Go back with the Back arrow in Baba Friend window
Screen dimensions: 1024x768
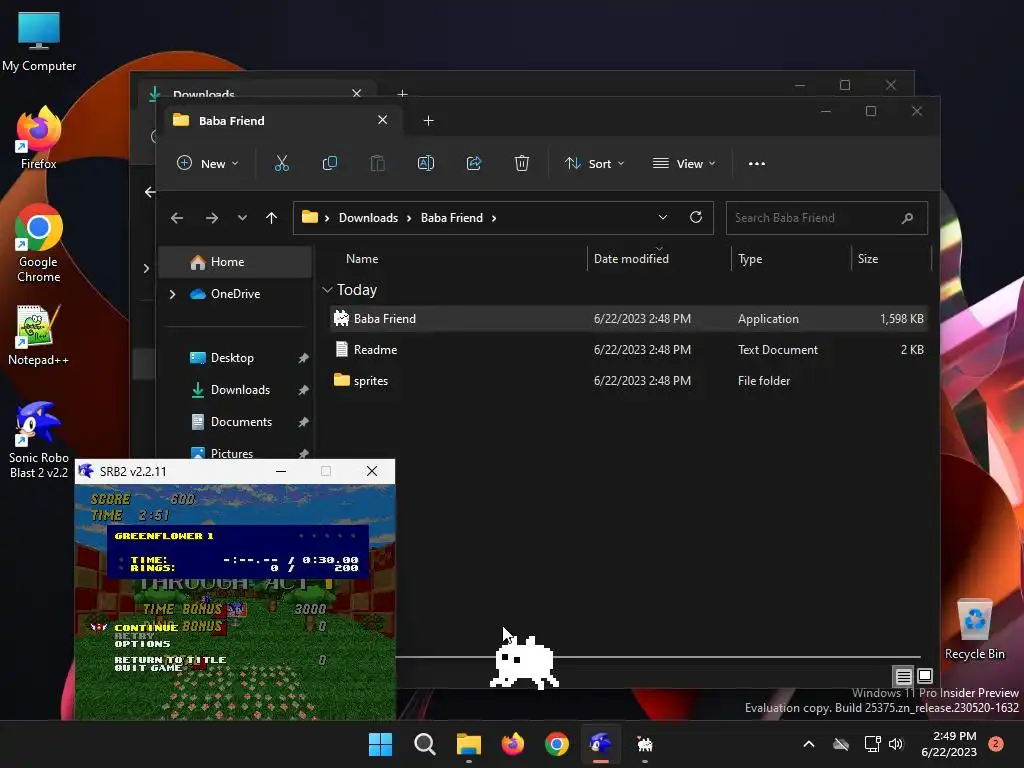click(x=177, y=218)
